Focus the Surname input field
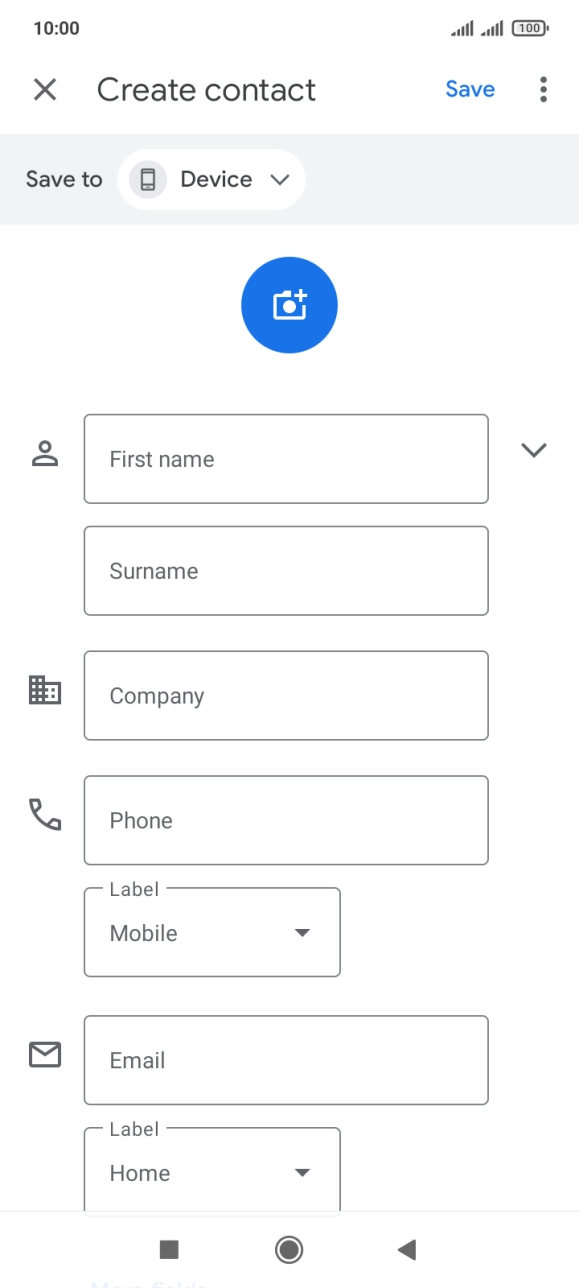The height and width of the screenshot is (1288, 579). click(286, 570)
